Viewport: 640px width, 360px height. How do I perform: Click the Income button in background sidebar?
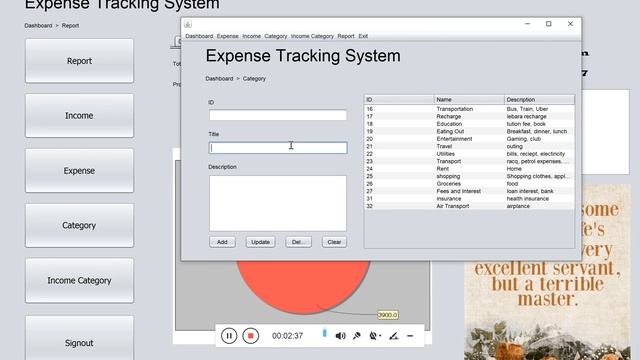click(x=79, y=116)
